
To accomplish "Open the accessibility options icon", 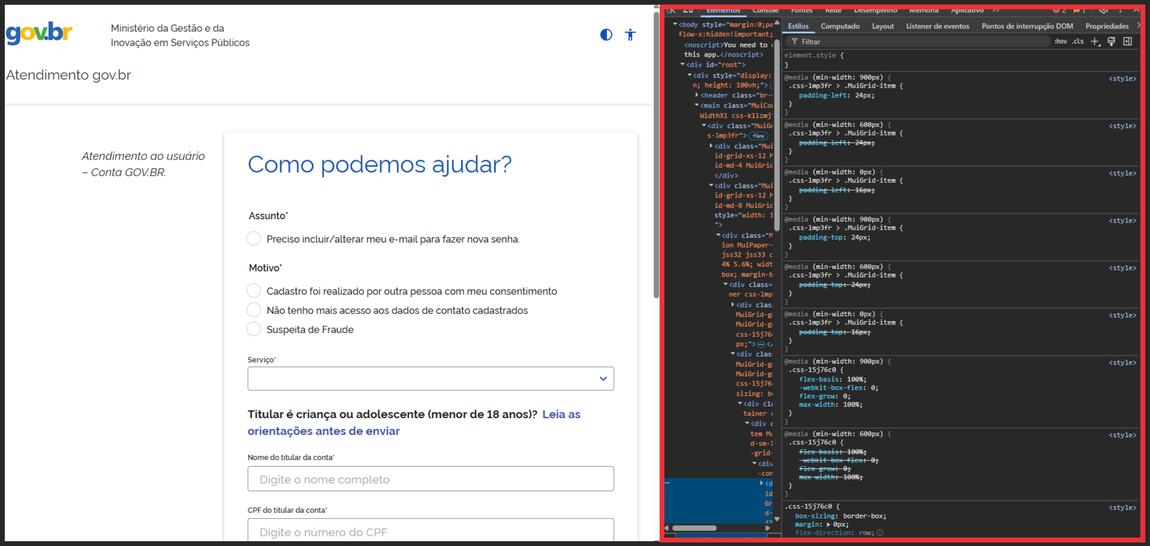I will (x=630, y=34).
